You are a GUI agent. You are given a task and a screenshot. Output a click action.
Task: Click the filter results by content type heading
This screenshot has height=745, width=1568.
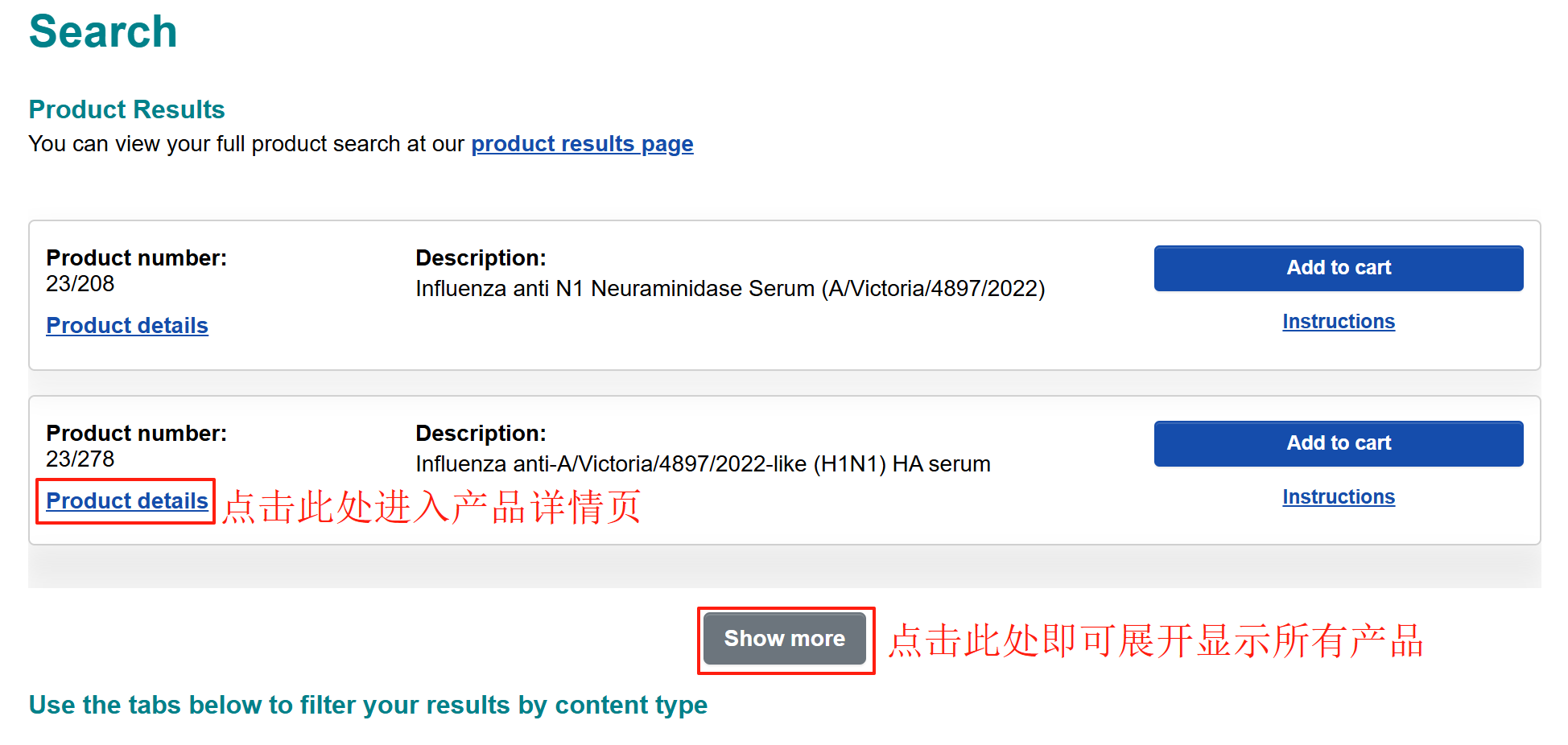pyautogui.click(x=368, y=705)
